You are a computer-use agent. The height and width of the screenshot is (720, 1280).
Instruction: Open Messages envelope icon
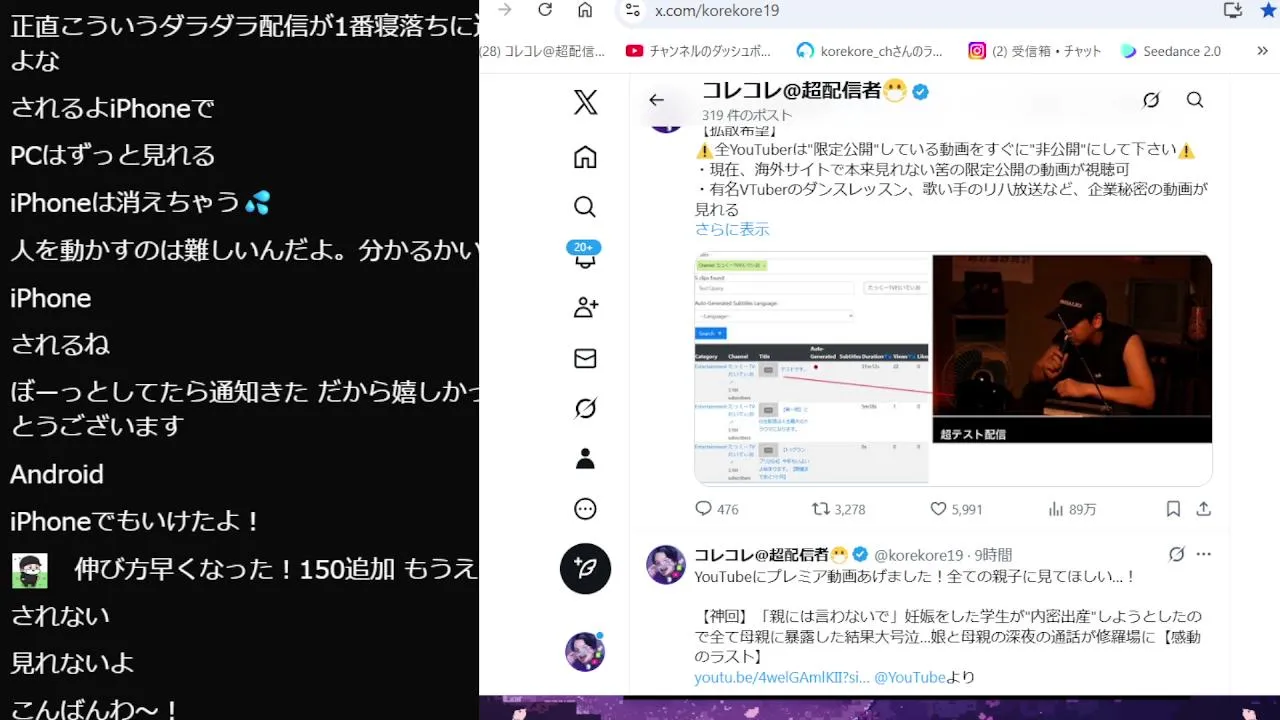click(586, 358)
